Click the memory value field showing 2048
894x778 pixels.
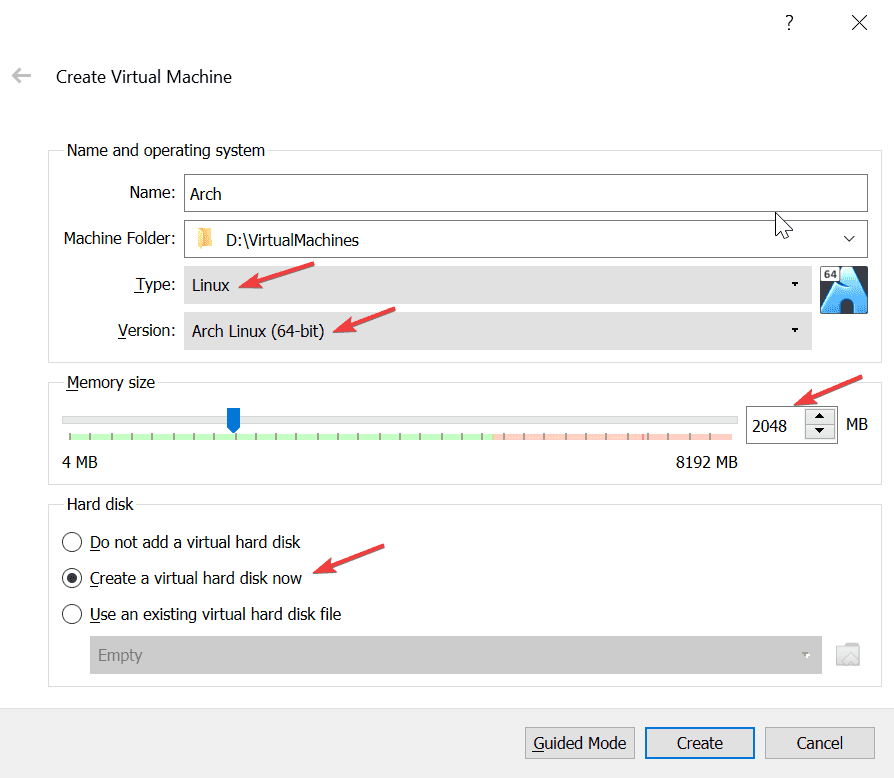(x=776, y=425)
